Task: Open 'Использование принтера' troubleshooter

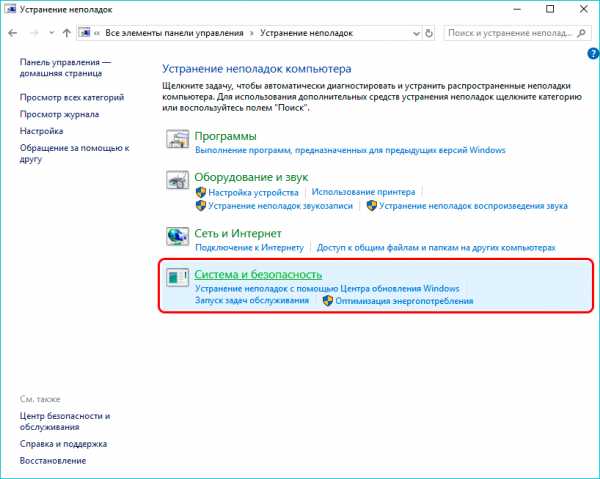Action: [363, 192]
